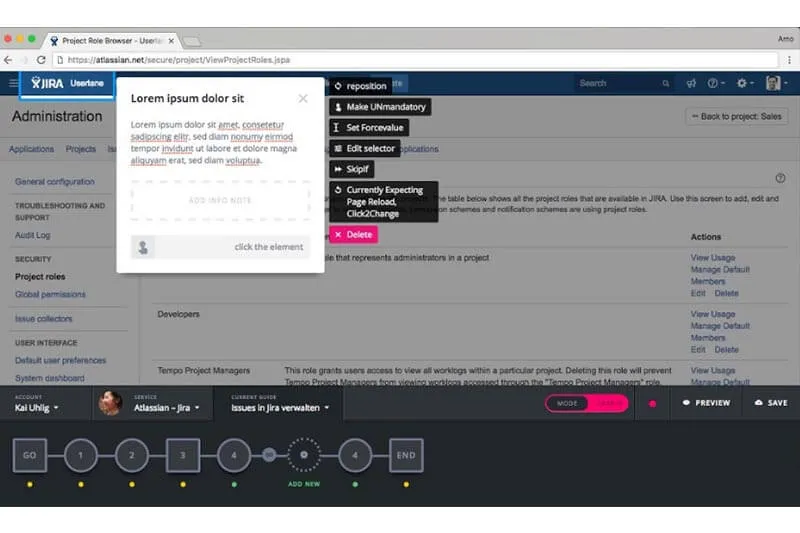
Task: Reload the browser page
Action: coord(41,60)
